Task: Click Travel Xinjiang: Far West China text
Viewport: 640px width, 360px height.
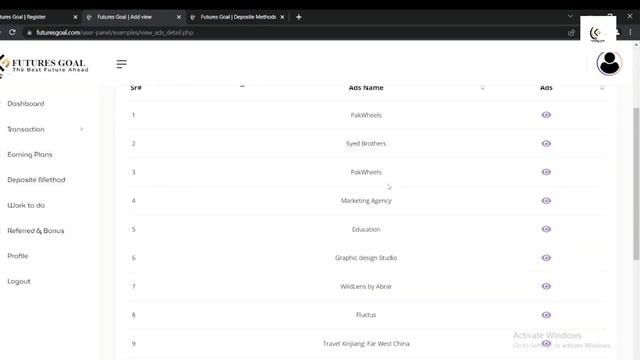Action: point(366,344)
